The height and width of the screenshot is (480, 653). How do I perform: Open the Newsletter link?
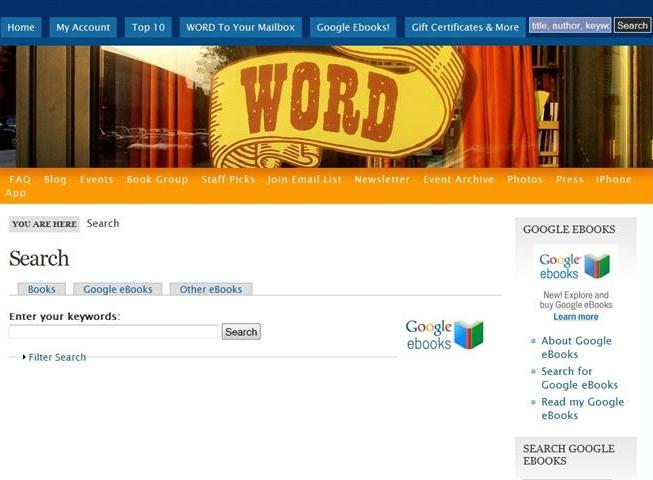coord(382,179)
